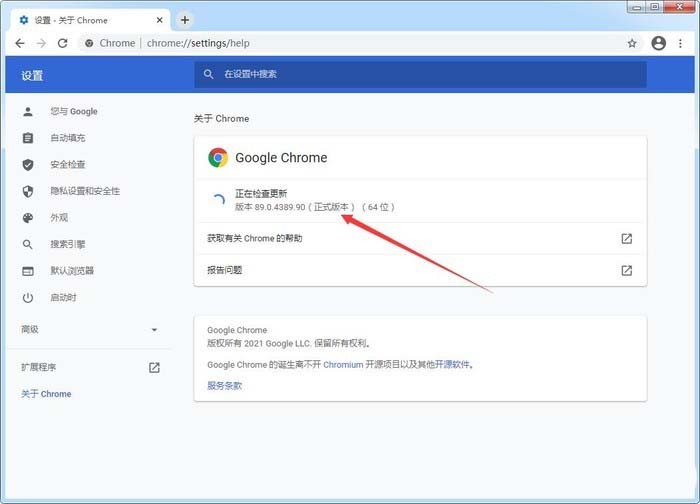Screen dimensions: 700x504
Task: Click the browser back arrow
Action: point(20,43)
